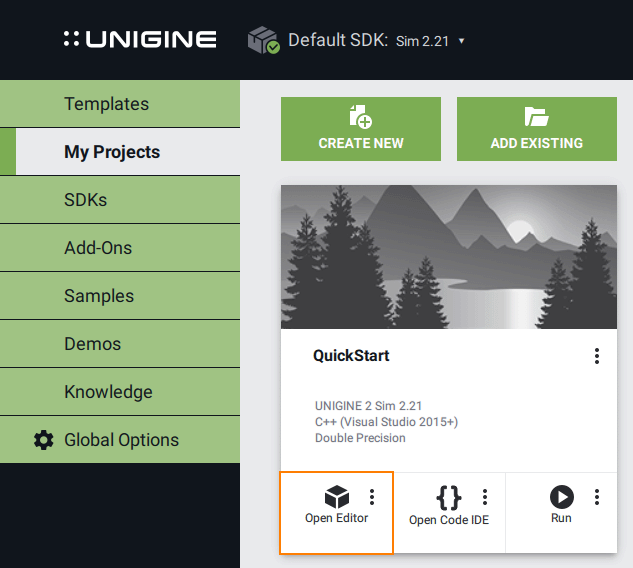The image size is (633, 568).
Task: Click the Open Code IDE button
Action: click(449, 513)
